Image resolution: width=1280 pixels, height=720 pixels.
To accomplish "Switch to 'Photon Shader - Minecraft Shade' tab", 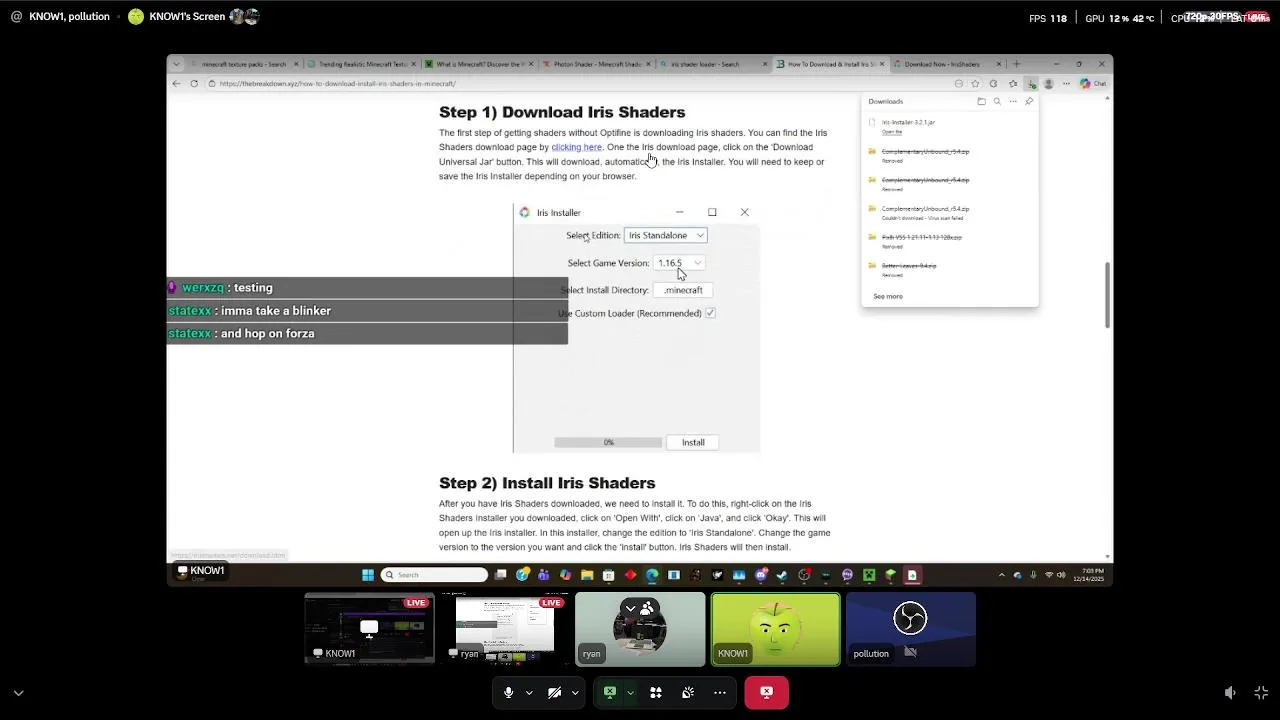I will coord(597,64).
